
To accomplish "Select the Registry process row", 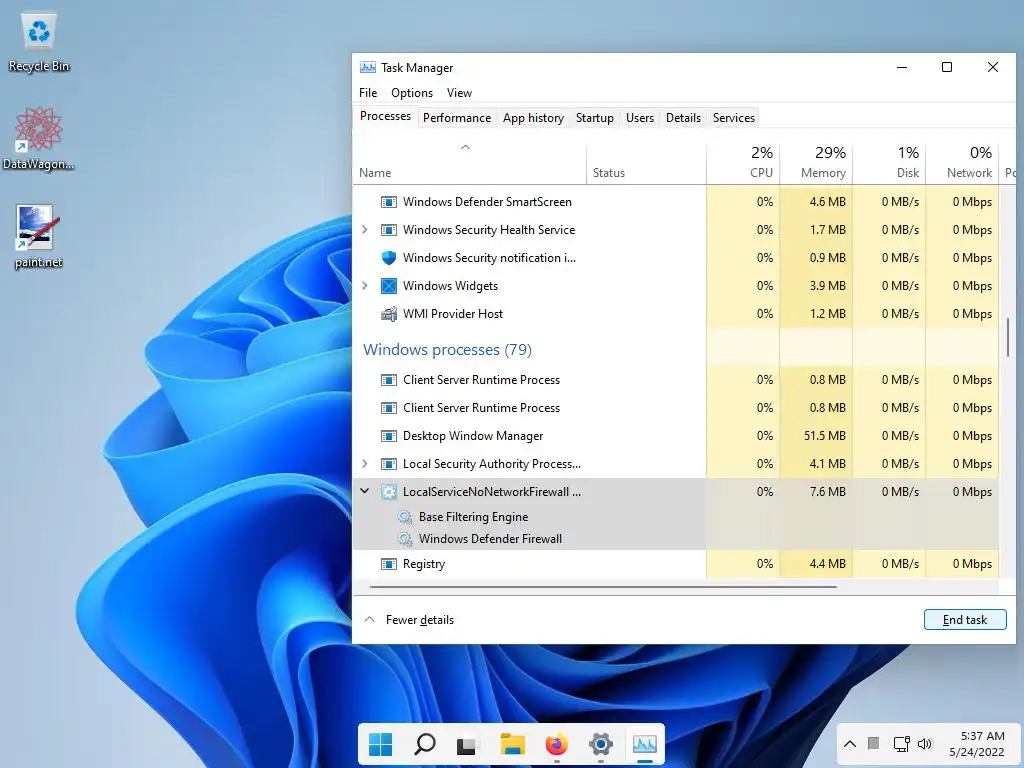I will pyautogui.click(x=676, y=564).
